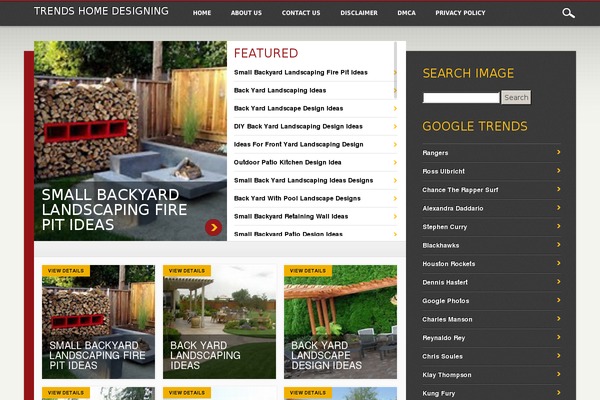The width and height of the screenshot is (600, 400).
Task: Click the arrow beside Google Photos
Action: pyautogui.click(x=559, y=300)
